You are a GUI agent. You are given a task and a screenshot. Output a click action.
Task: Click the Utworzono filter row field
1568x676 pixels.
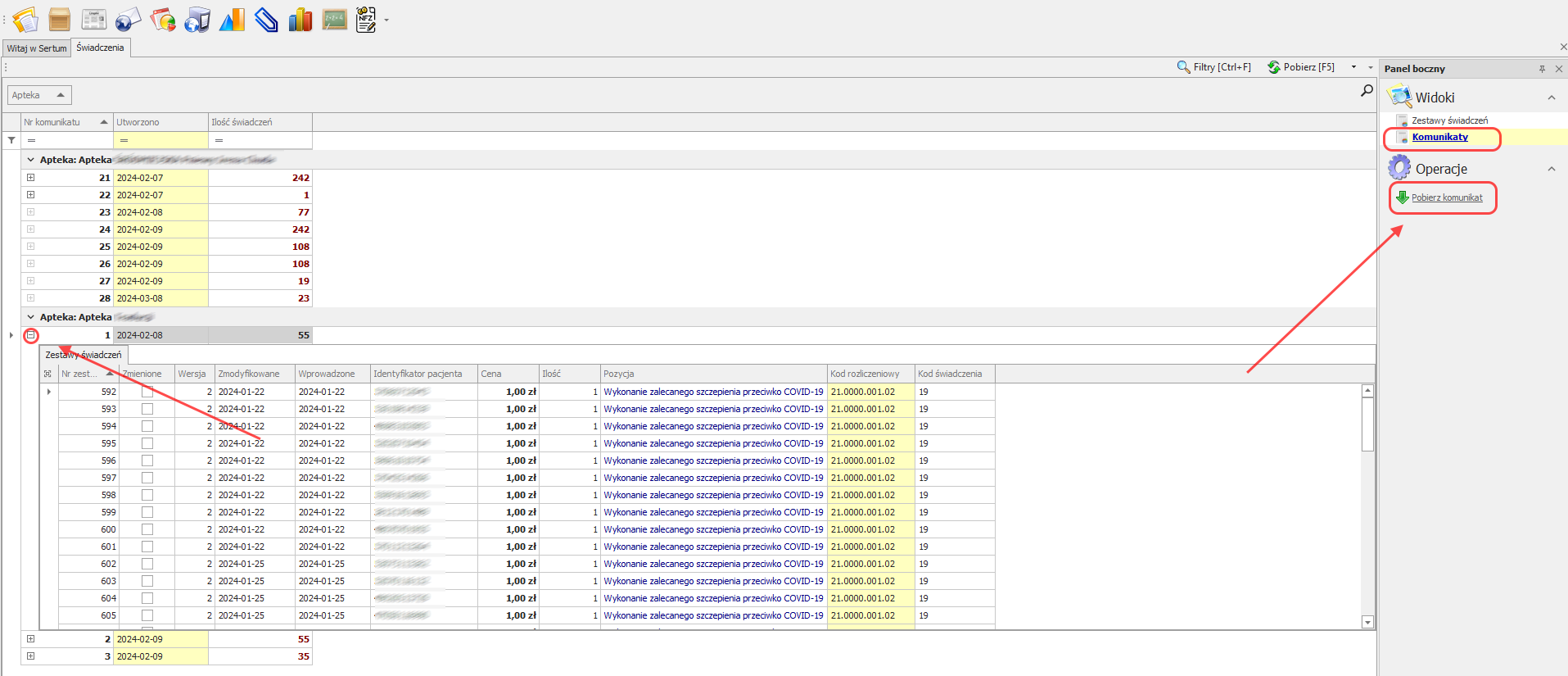pos(160,140)
